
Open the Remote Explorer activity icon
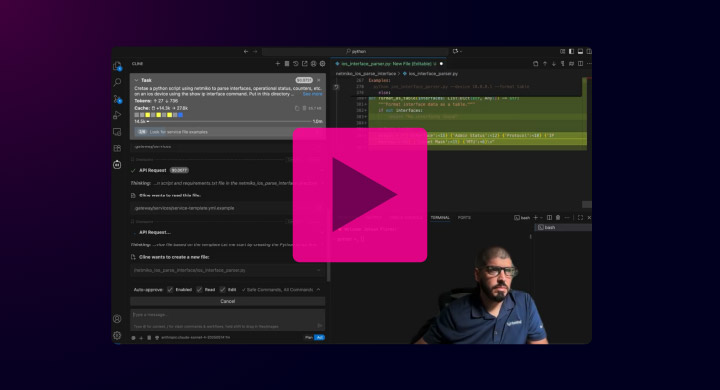[117, 132]
